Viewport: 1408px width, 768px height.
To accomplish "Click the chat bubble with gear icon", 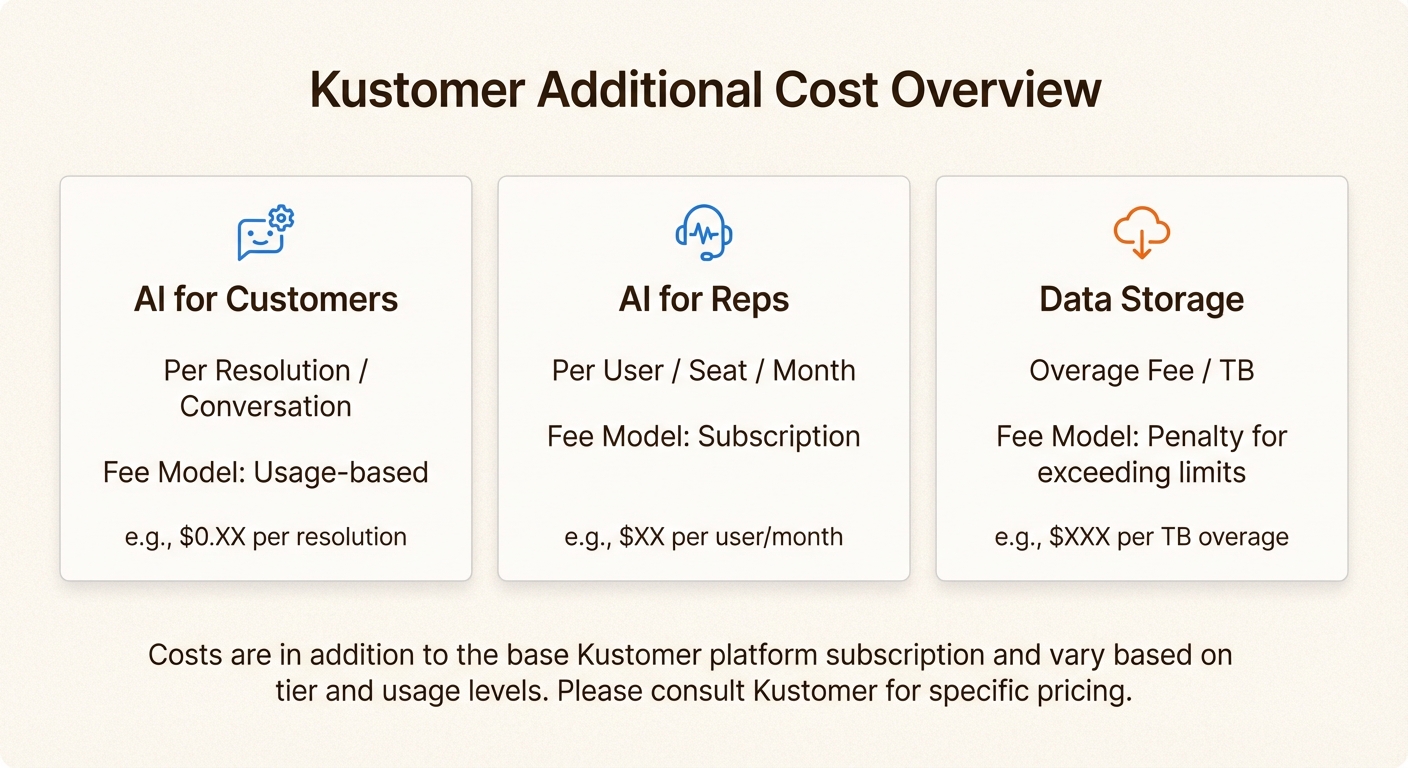I will click(265, 233).
